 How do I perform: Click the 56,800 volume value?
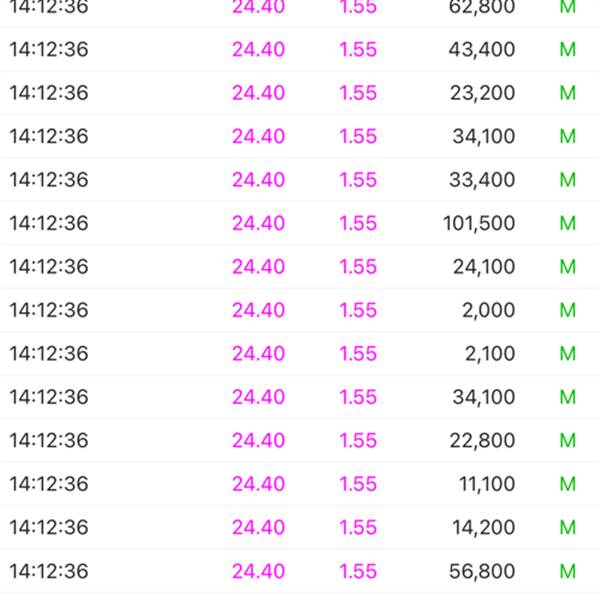pos(483,572)
